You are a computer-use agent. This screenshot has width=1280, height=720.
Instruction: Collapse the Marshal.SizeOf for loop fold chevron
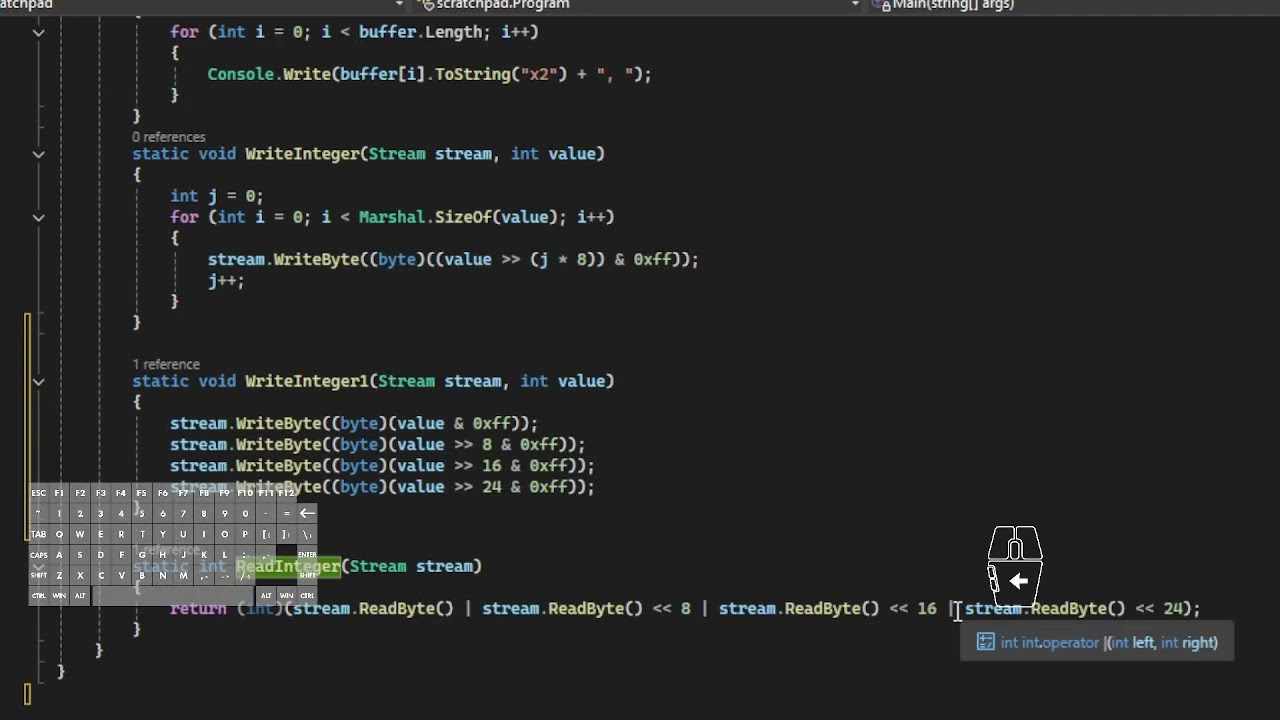point(38,217)
